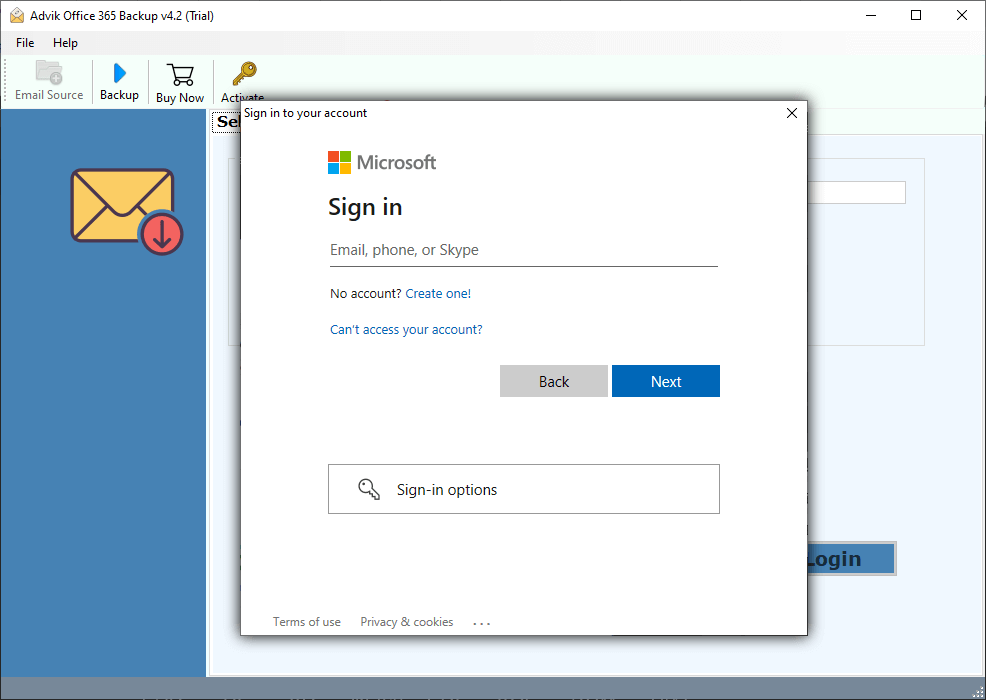The image size is (986, 700).
Task: Open Sign-in options
Action: 523,489
